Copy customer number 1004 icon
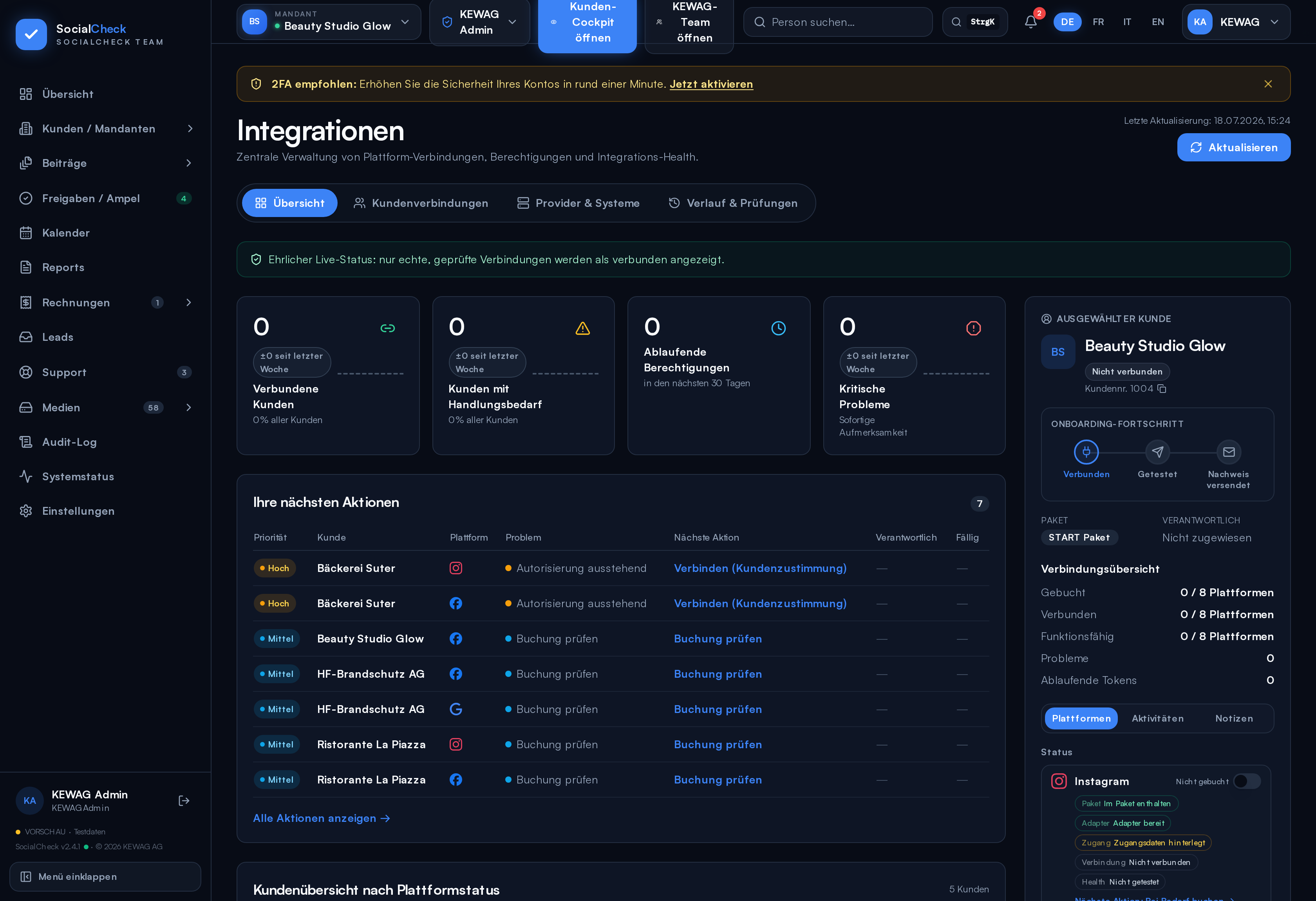Viewport: 1316px width, 901px height. (x=1161, y=389)
